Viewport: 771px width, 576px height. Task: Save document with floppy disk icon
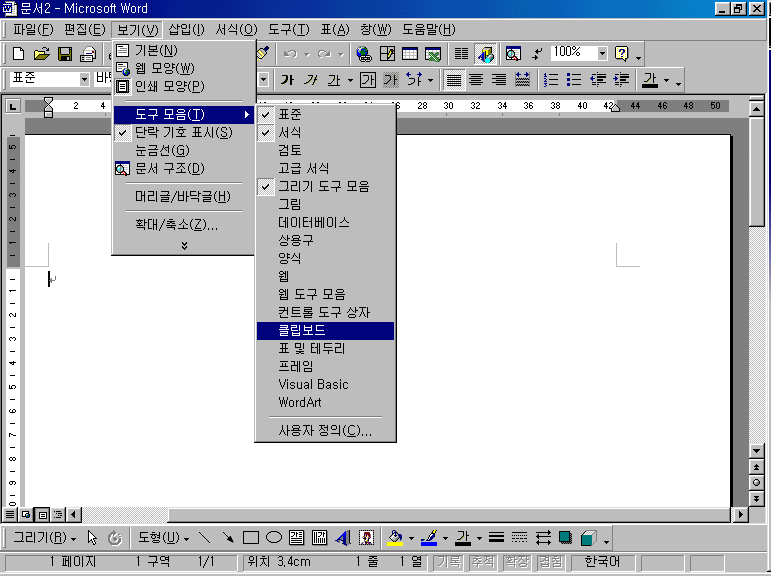pos(65,54)
